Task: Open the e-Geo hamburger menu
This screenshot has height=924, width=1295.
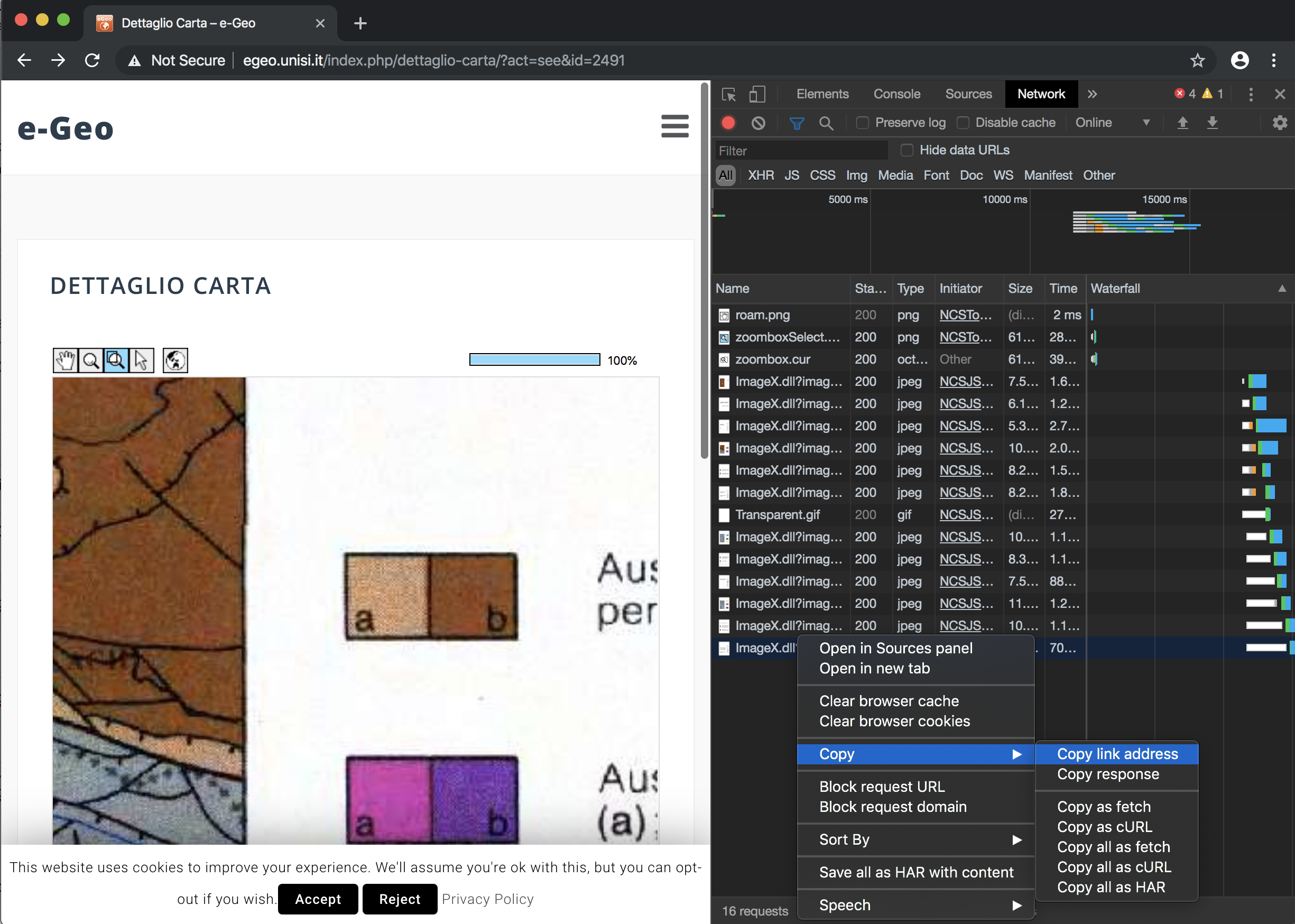Action: pos(675,126)
